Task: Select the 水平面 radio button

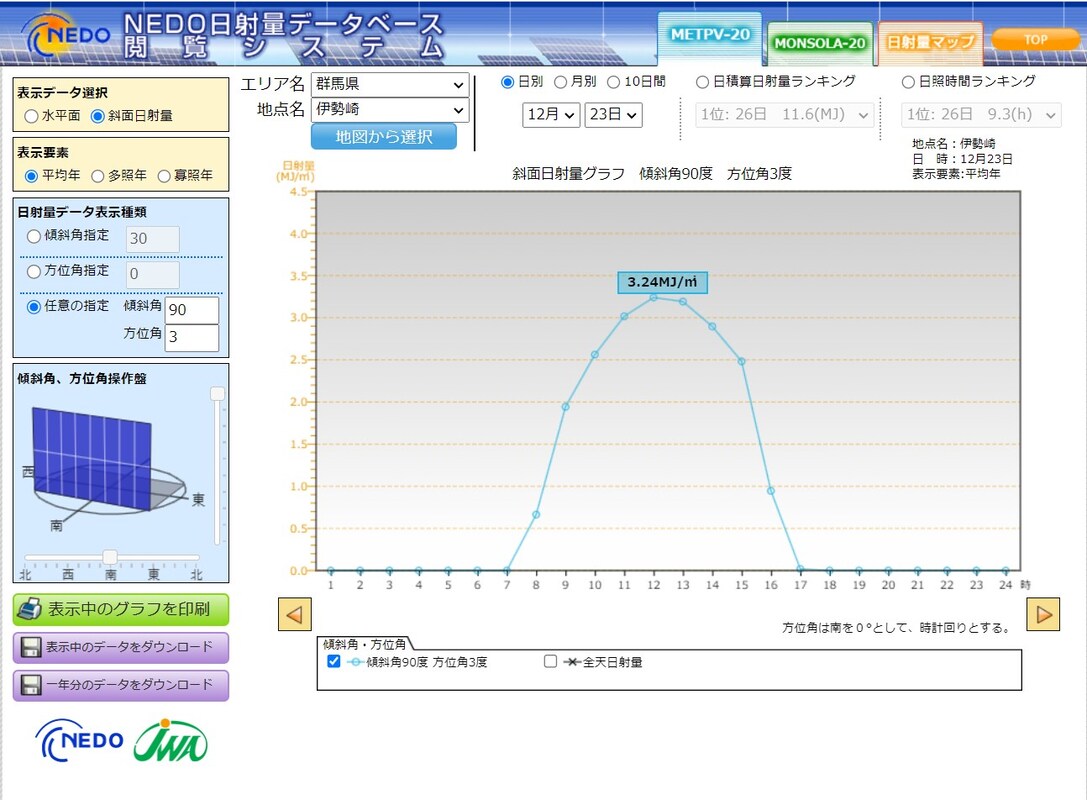Action: [x=31, y=116]
